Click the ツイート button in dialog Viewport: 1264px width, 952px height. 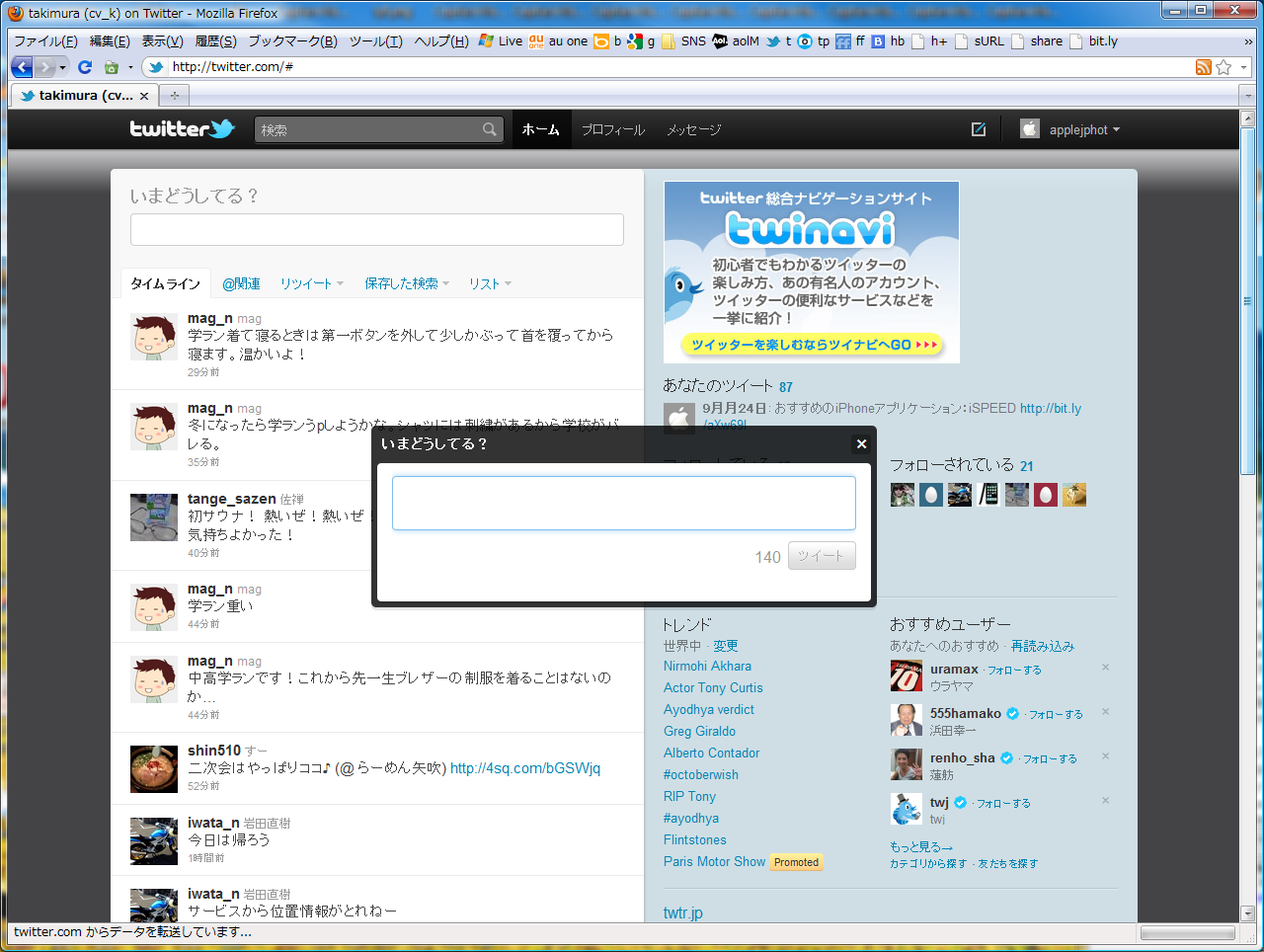click(x=822, y=556)
